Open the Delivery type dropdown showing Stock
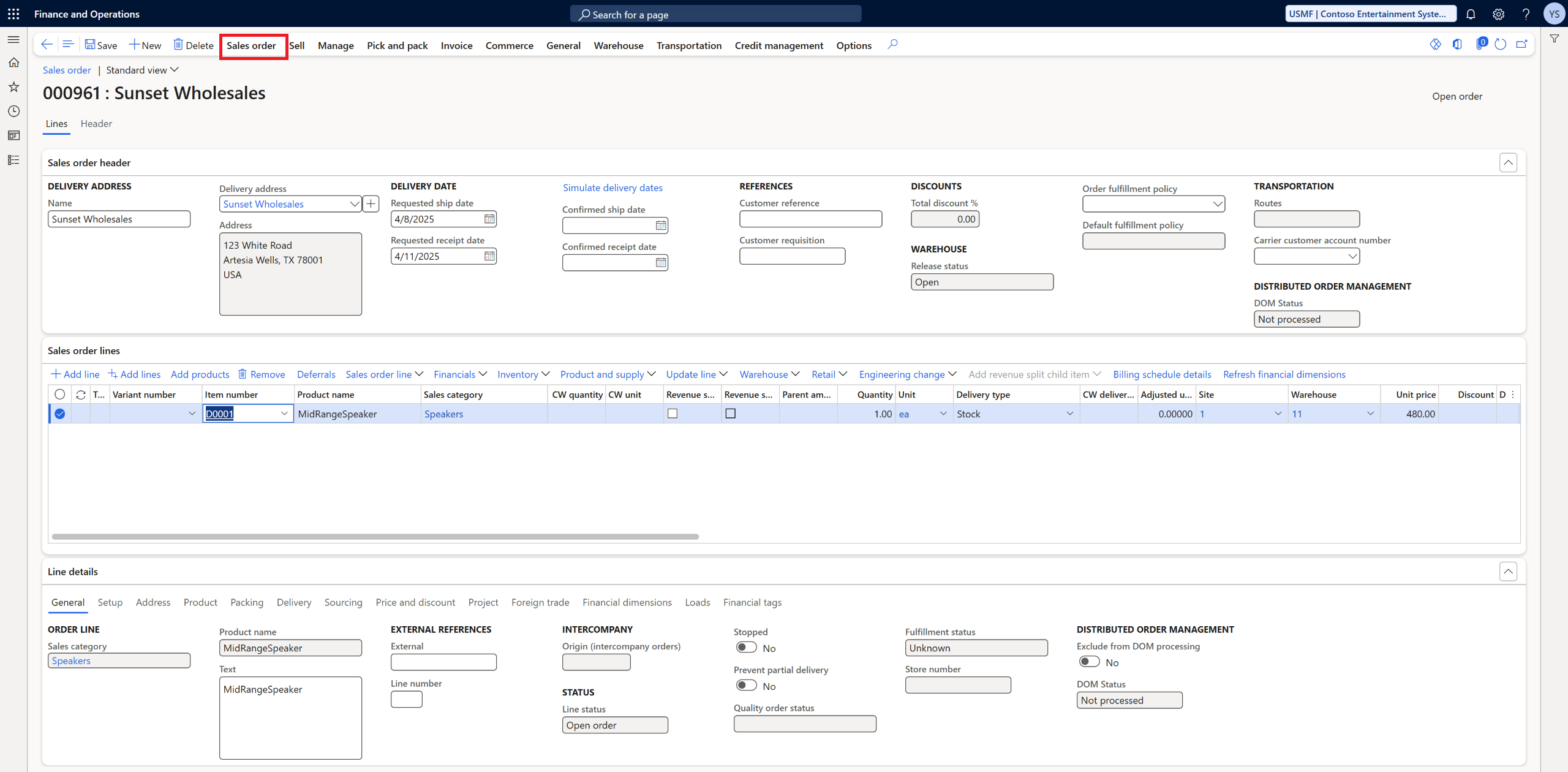This screenshot has width=1568, height=772. click(x=1070, y=414)
